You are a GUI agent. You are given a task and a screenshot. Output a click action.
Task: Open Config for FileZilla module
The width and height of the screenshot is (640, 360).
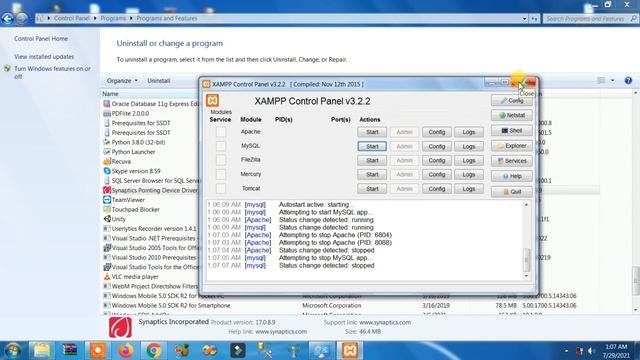436,160
